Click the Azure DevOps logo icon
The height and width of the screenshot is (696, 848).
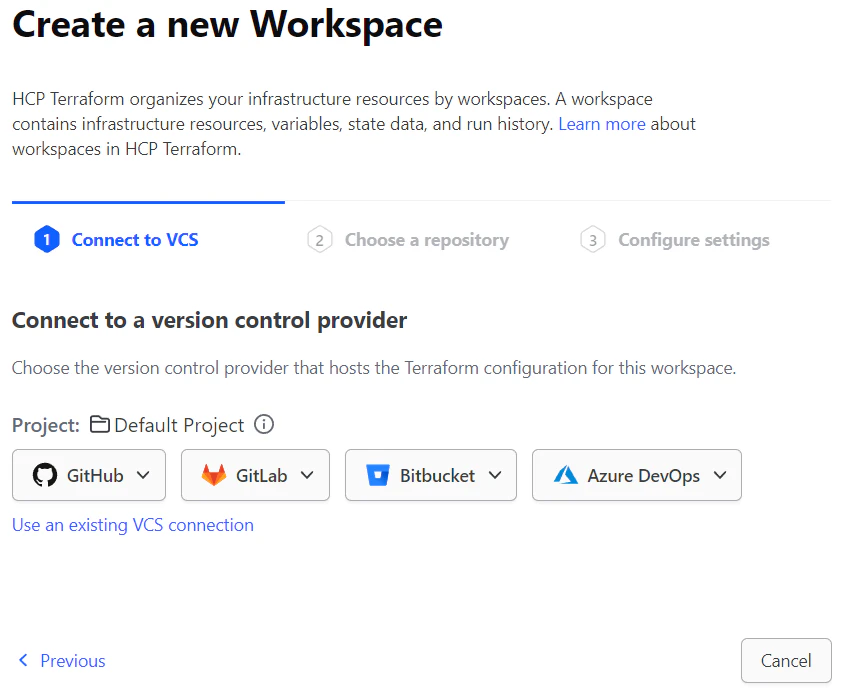pyautogui.click(x=566, y=475)
